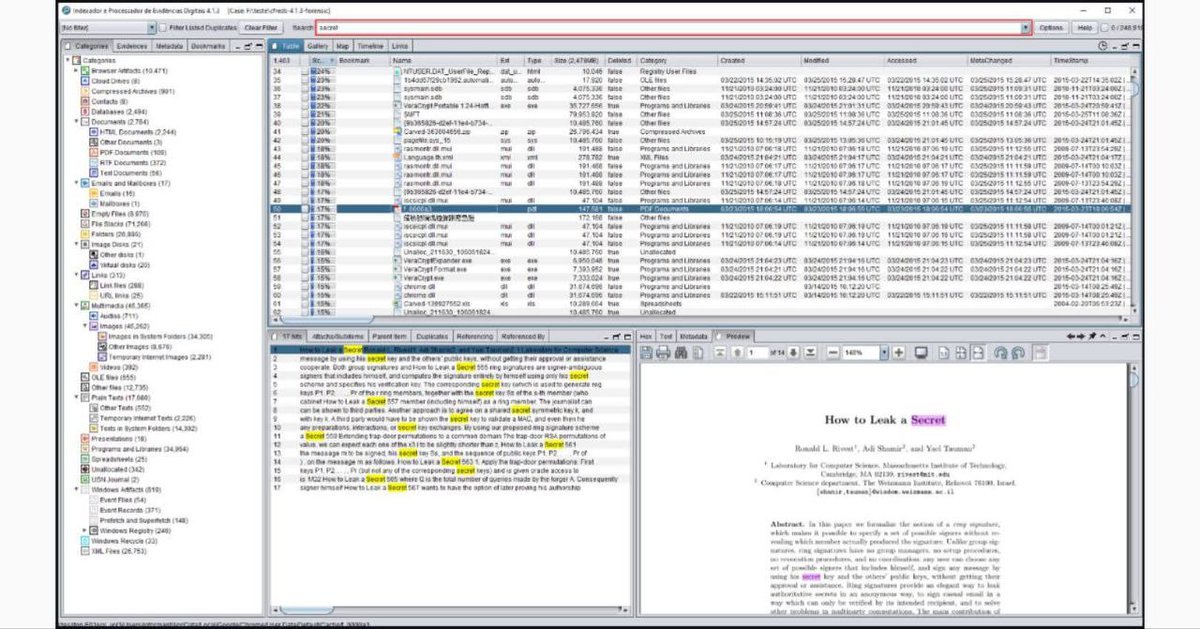Image resolution: width=1200 pixels, height=629 pixels.
Task: Toggle the Filter Listed Duplicates checkbox
Action: [x=163, y=28]
